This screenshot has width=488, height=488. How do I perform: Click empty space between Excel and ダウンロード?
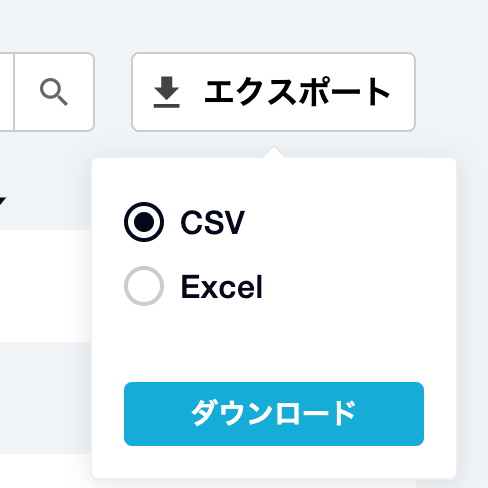274,344
